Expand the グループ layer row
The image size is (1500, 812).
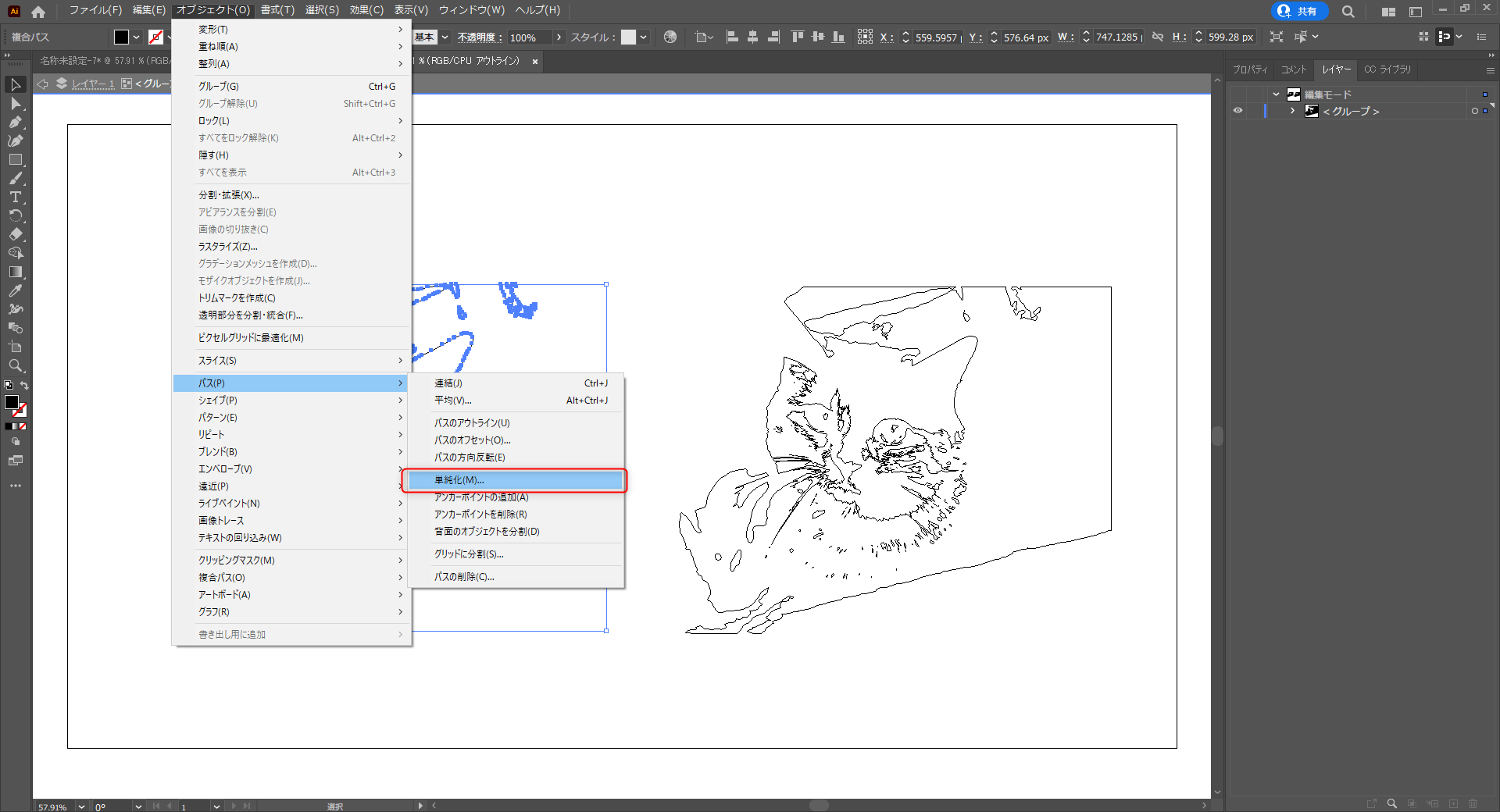(1293, 111)
